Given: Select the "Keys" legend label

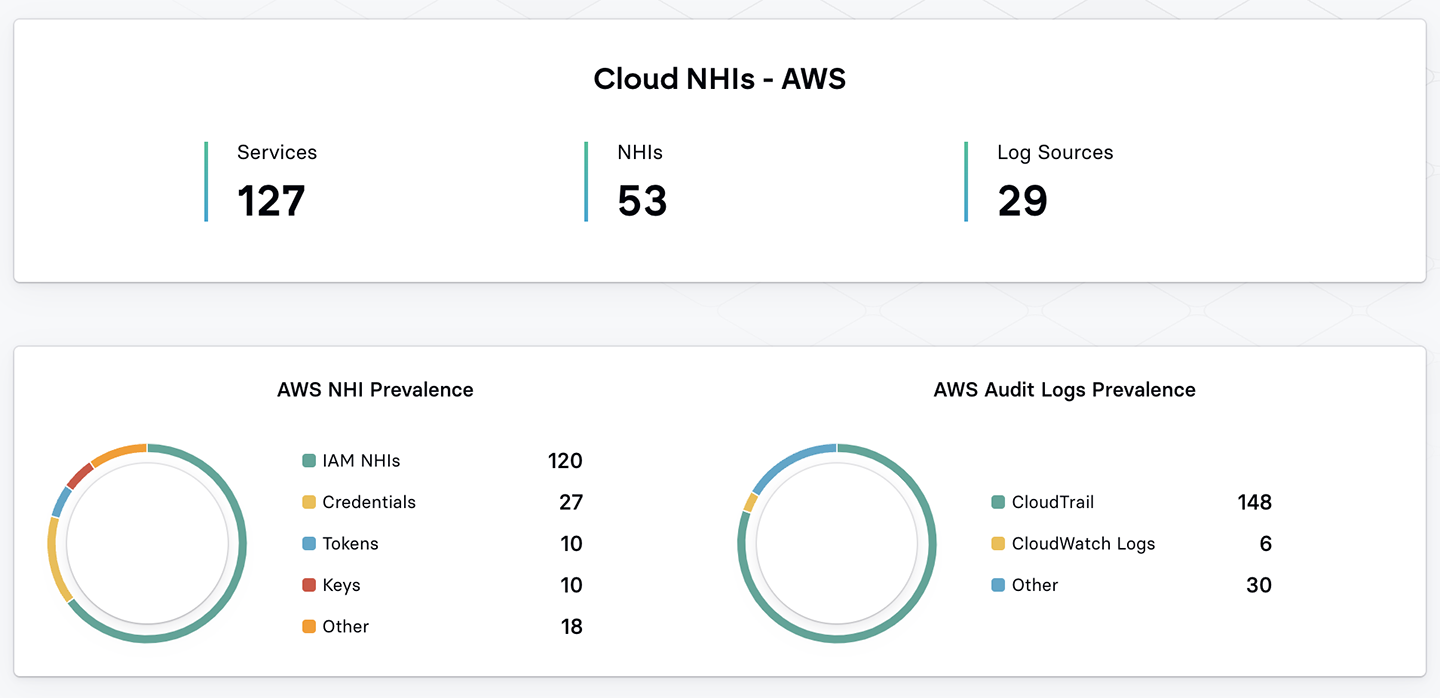Looking at the screenshot, I should click(x=341, y=585).
